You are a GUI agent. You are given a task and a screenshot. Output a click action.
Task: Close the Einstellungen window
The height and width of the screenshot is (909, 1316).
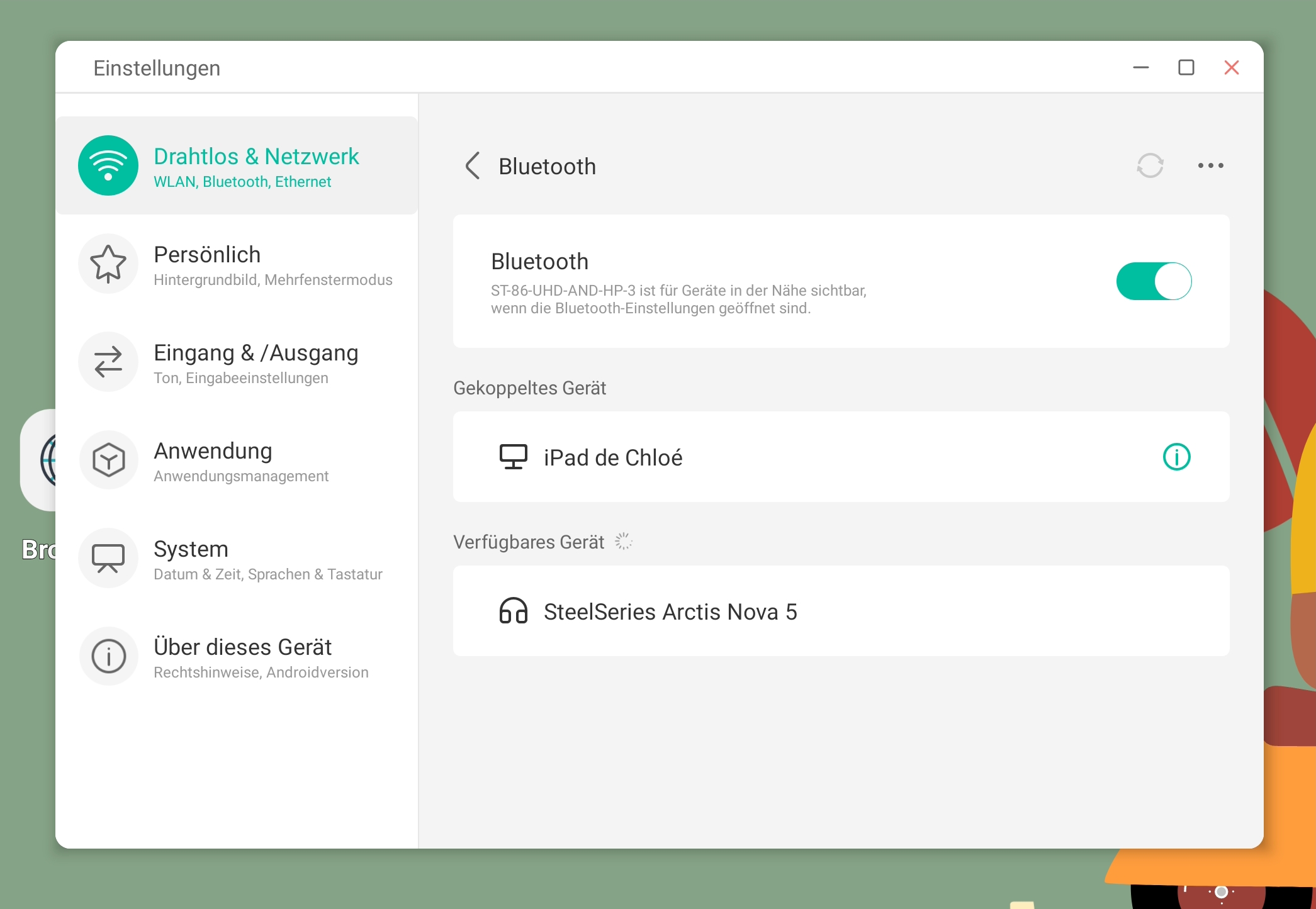coord(1231,67)
